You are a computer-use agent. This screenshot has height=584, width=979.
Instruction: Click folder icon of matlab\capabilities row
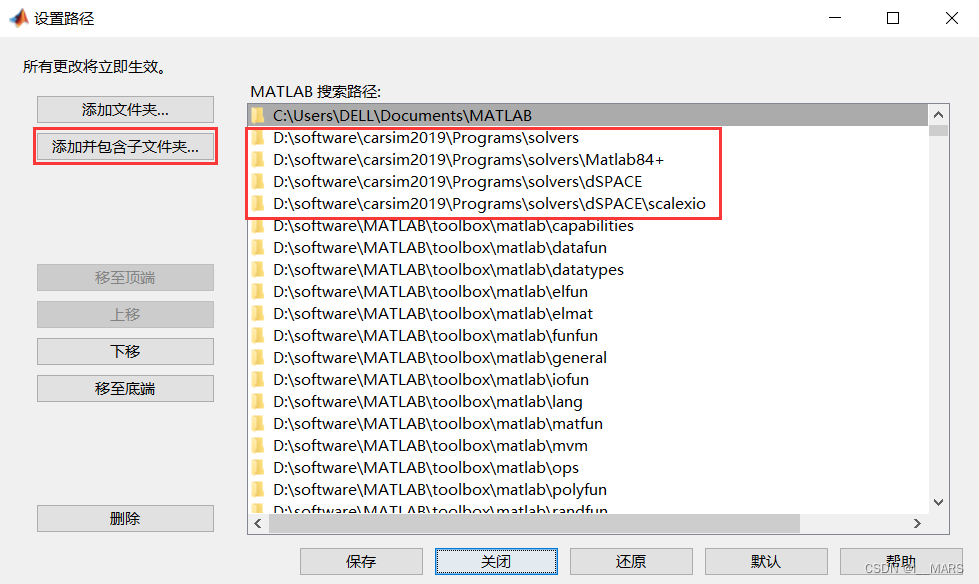[258, 225]
